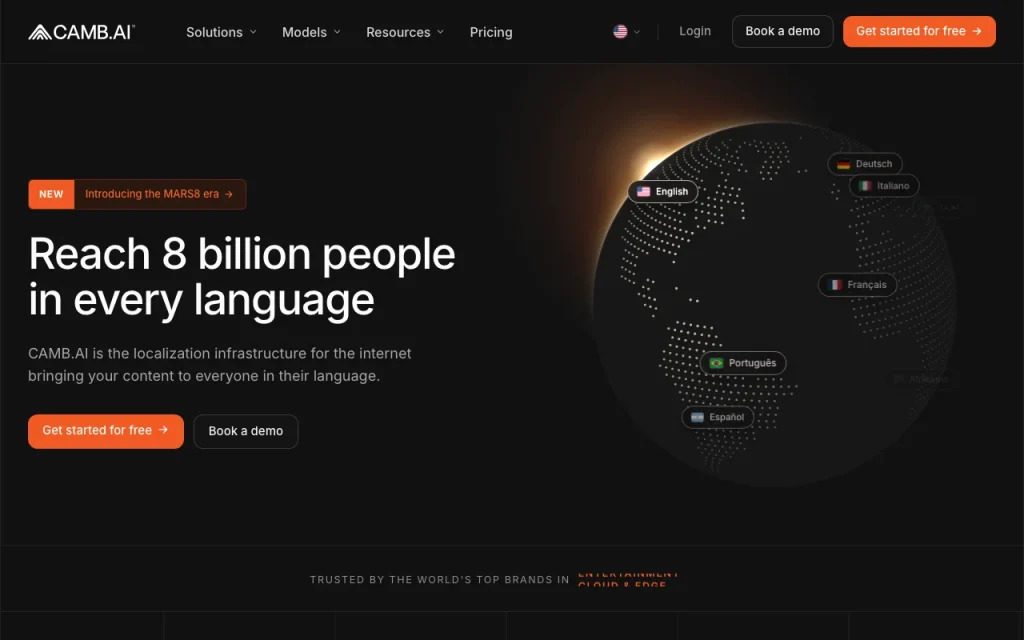Image resolution: width=1024 pixels, height=640 pixels.
Task: Open Introducing the MARS8 era announcement
Action: [x=159, y=194]
